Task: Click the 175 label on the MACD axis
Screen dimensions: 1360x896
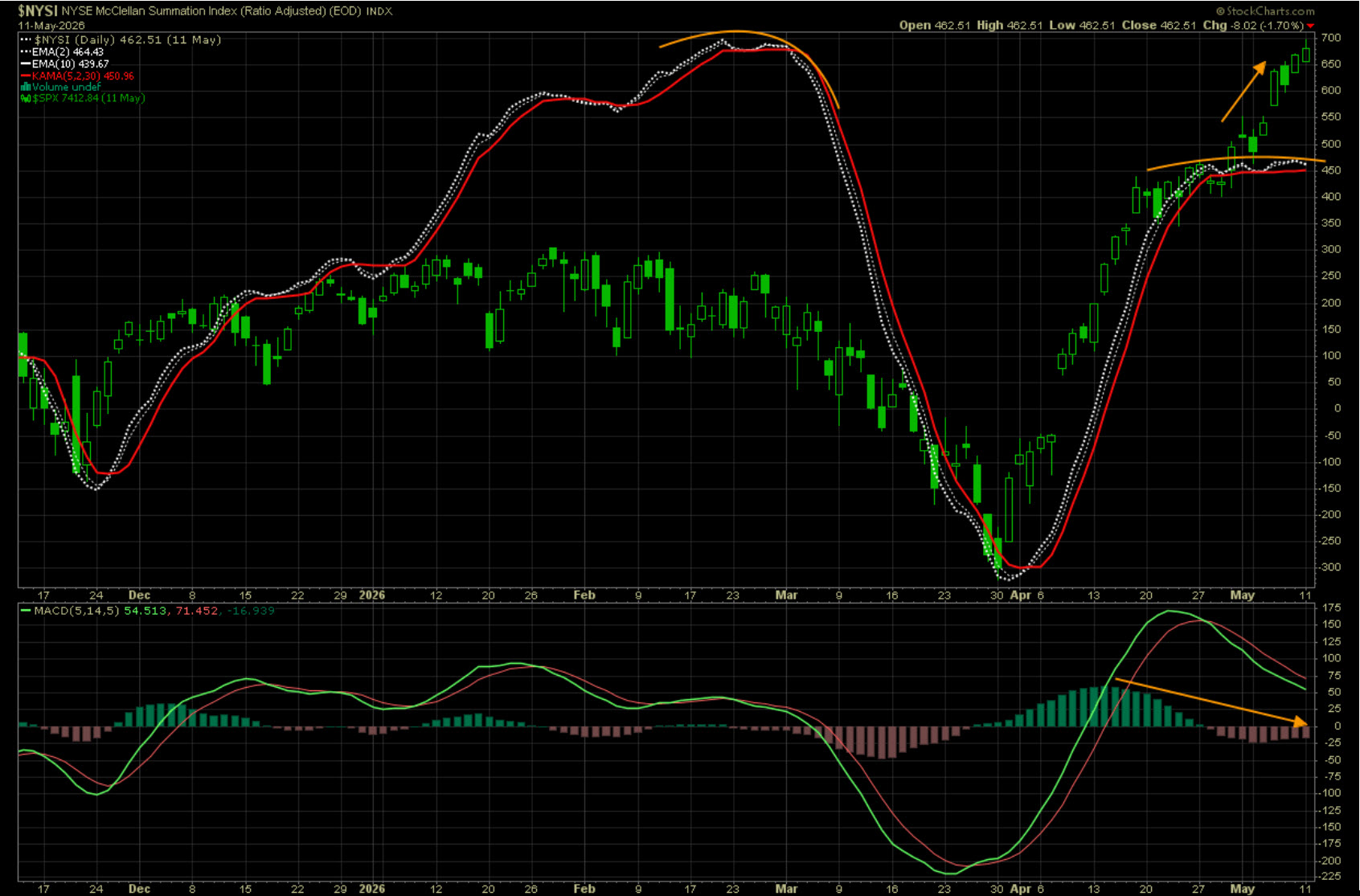Action: (x=1330, y=608)
